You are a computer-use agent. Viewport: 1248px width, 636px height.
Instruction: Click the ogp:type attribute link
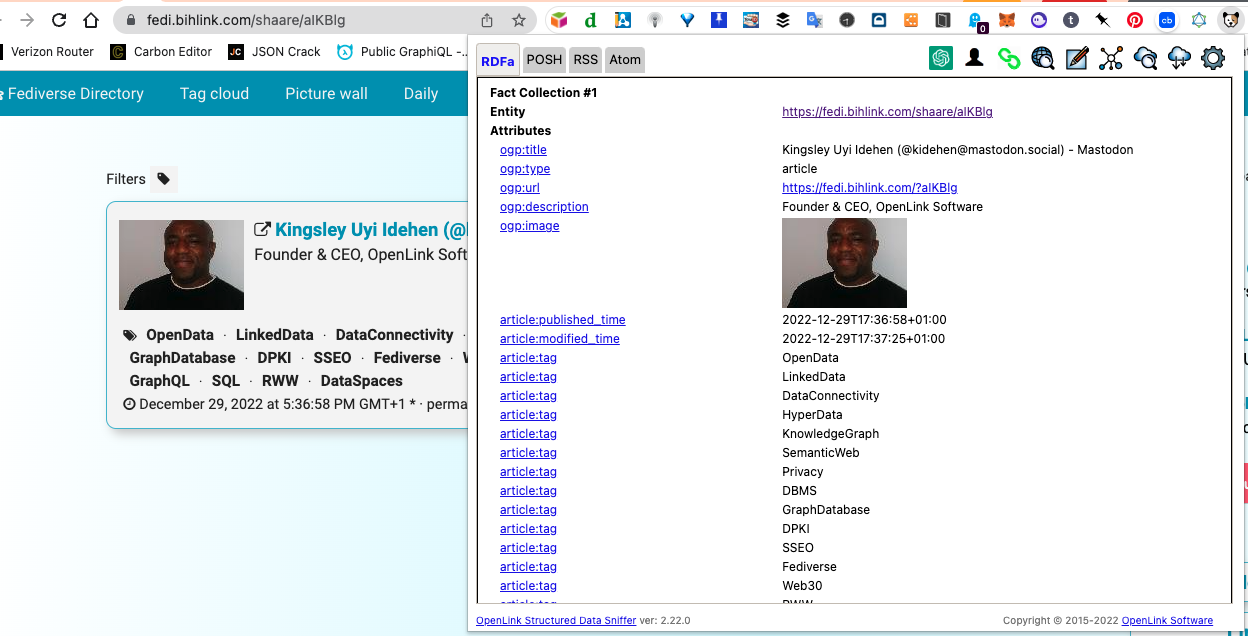click(x=525, y=169)
